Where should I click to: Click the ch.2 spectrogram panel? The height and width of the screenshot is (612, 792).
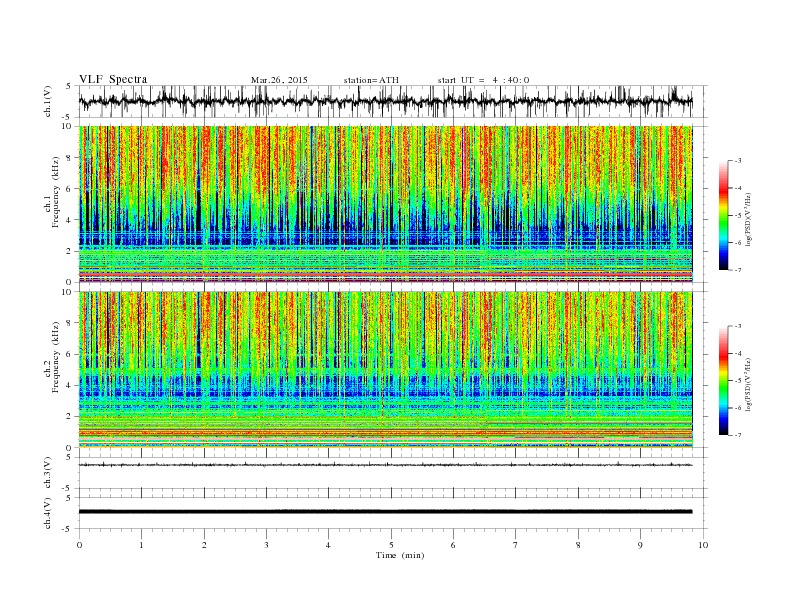[386, 370]
